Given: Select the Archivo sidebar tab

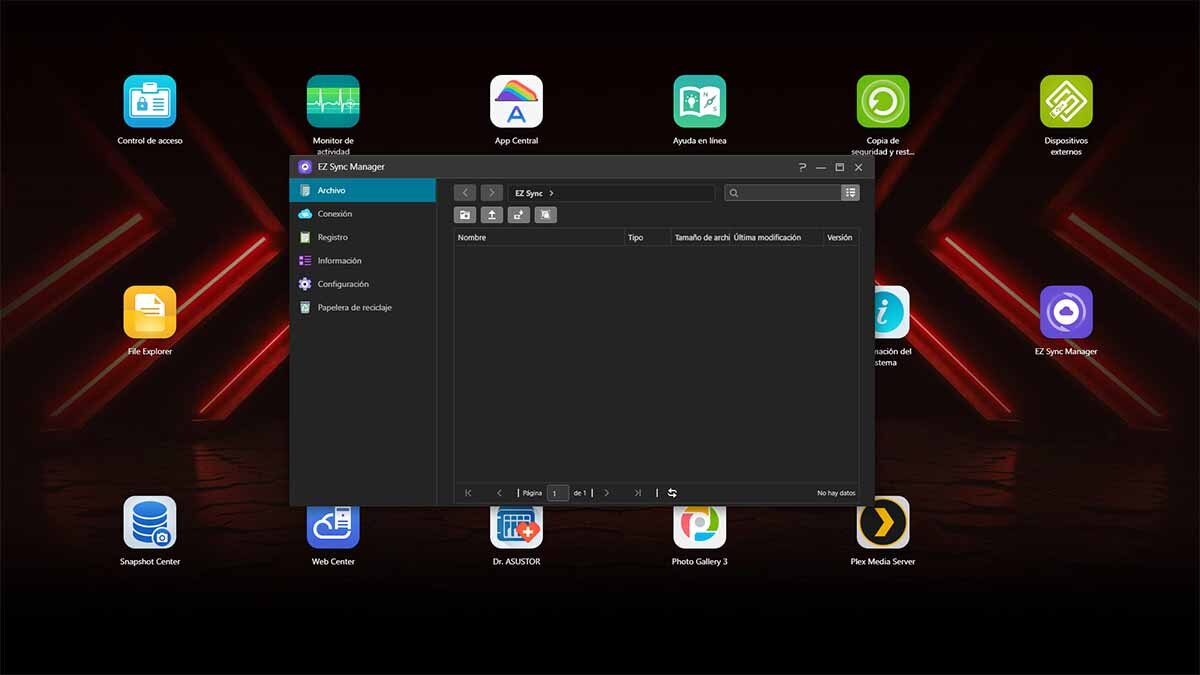Looking at the screenshot, I should (363, 190).
